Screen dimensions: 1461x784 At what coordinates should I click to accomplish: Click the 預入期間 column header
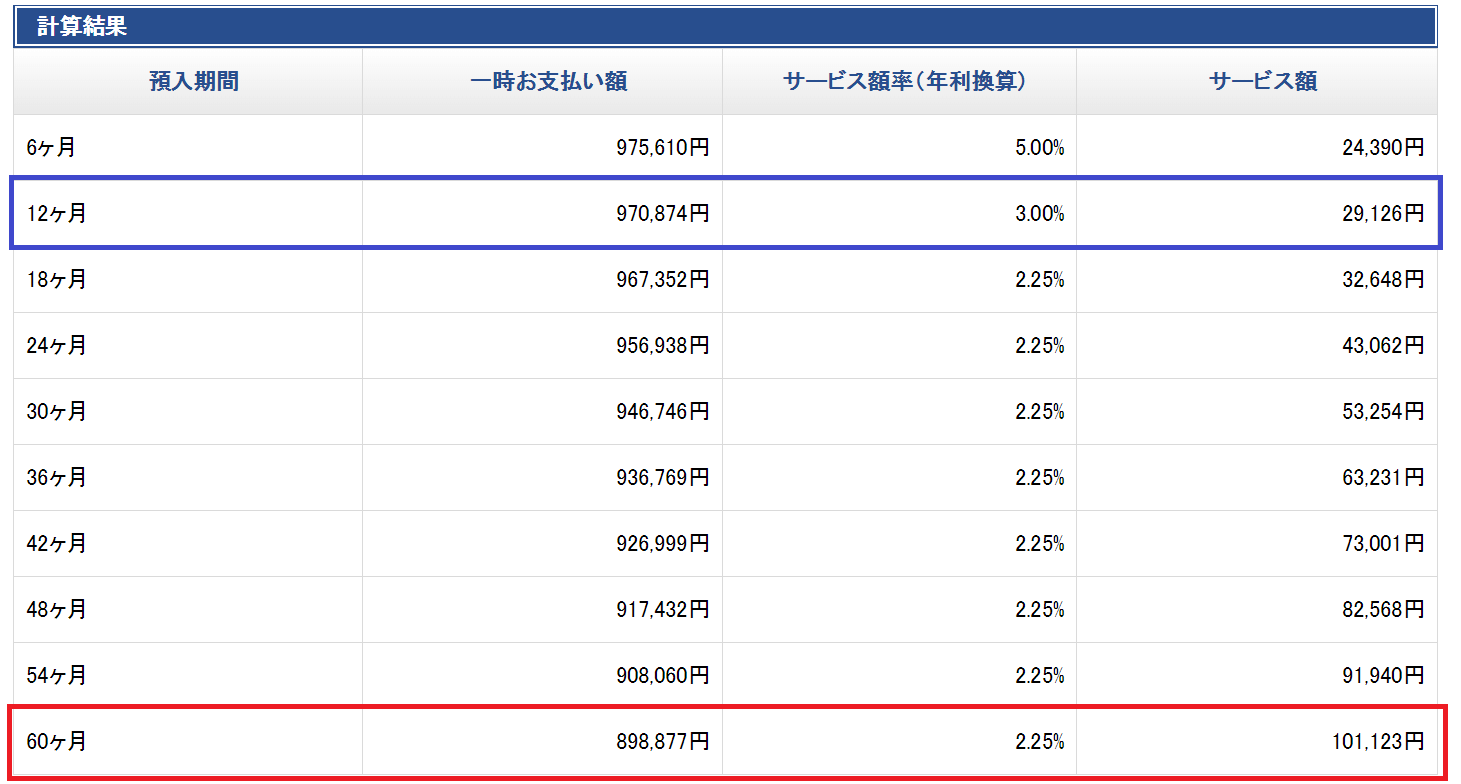point(194,82)
